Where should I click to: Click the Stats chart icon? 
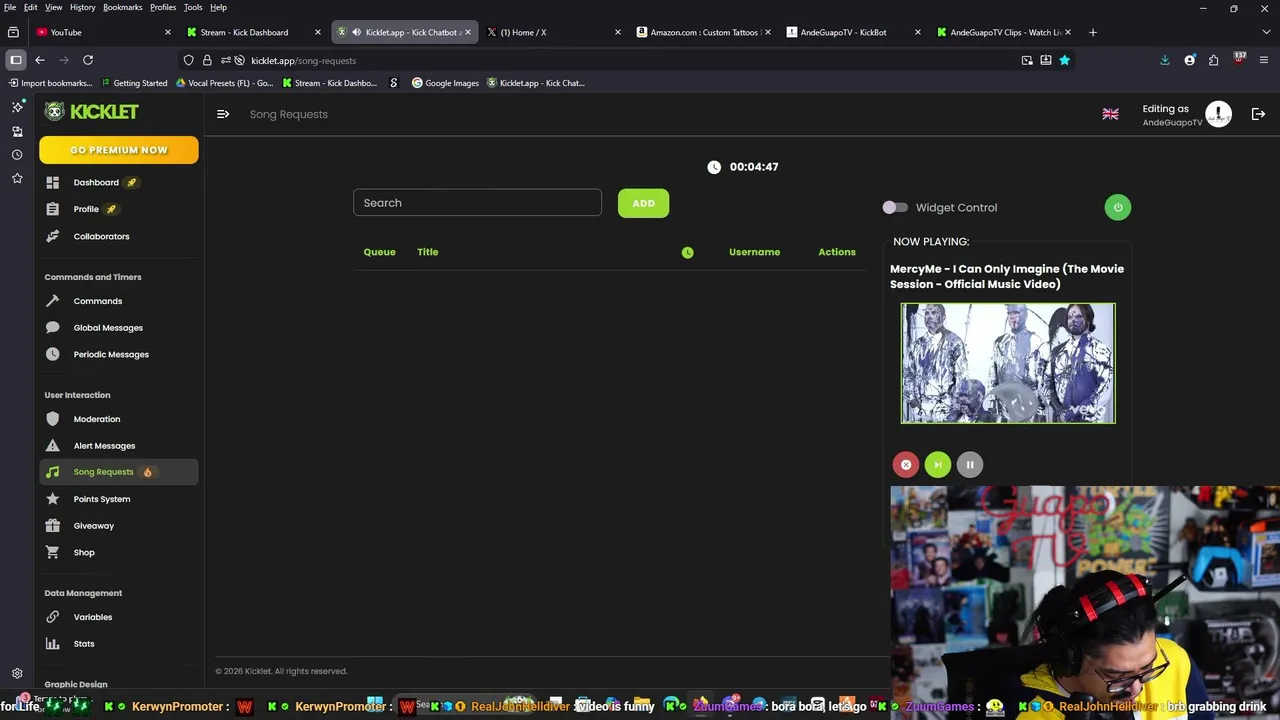pos(53,644)
